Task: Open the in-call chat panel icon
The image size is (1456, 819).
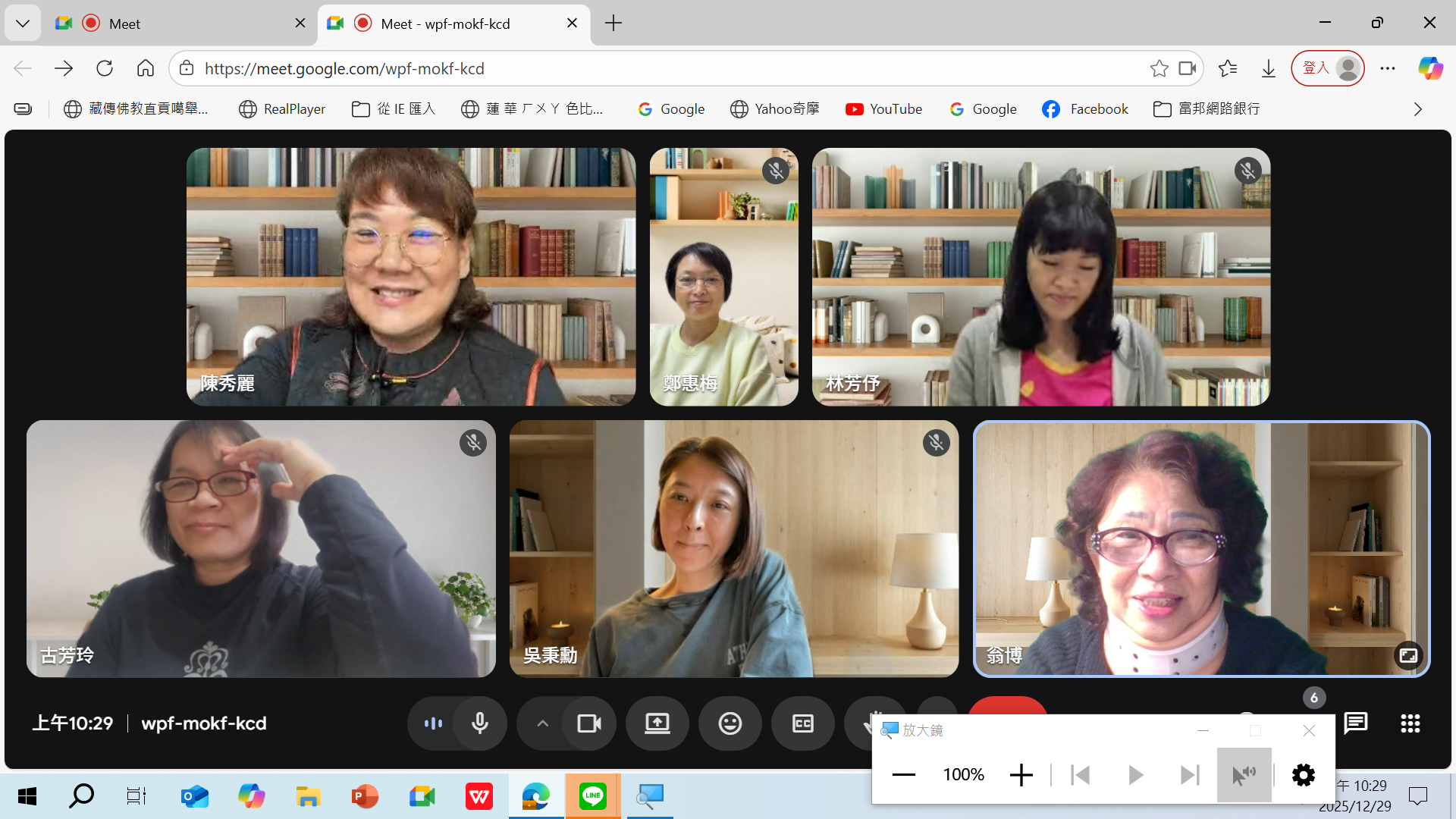Action: 1355,723
